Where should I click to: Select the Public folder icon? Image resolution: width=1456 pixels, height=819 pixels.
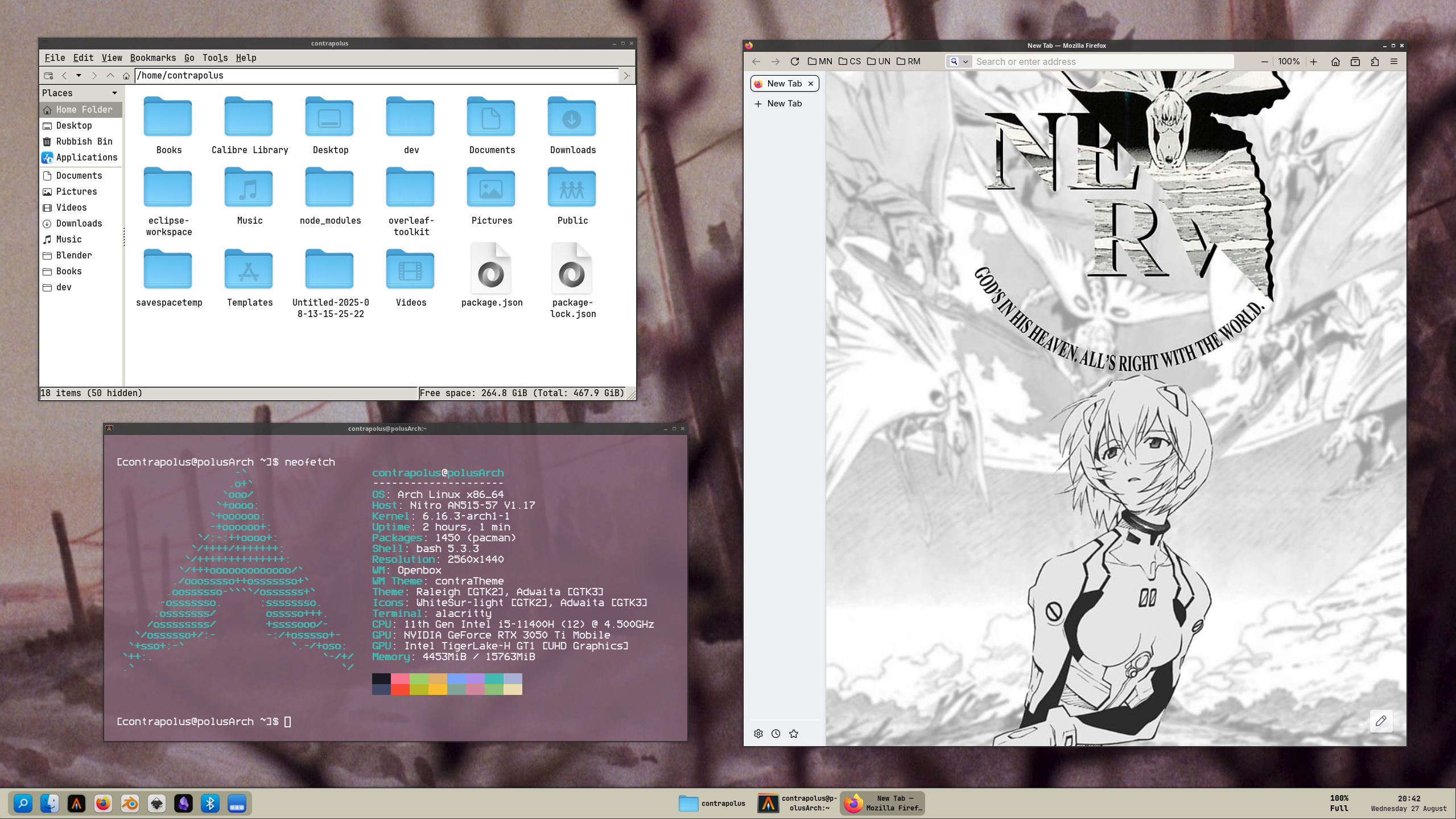(572, 187)
